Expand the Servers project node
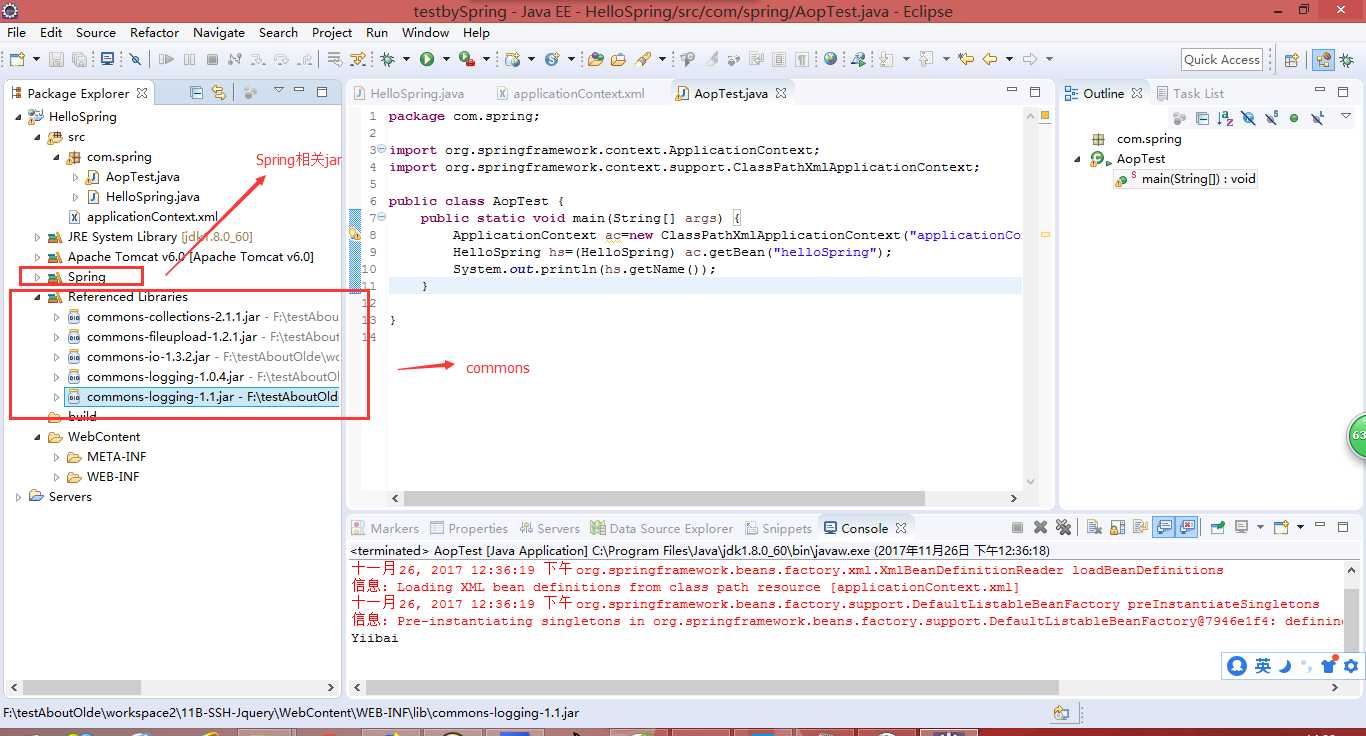The width and height of the screenshot is (1366, 736). pyautogui.click(x=19, y=497)
